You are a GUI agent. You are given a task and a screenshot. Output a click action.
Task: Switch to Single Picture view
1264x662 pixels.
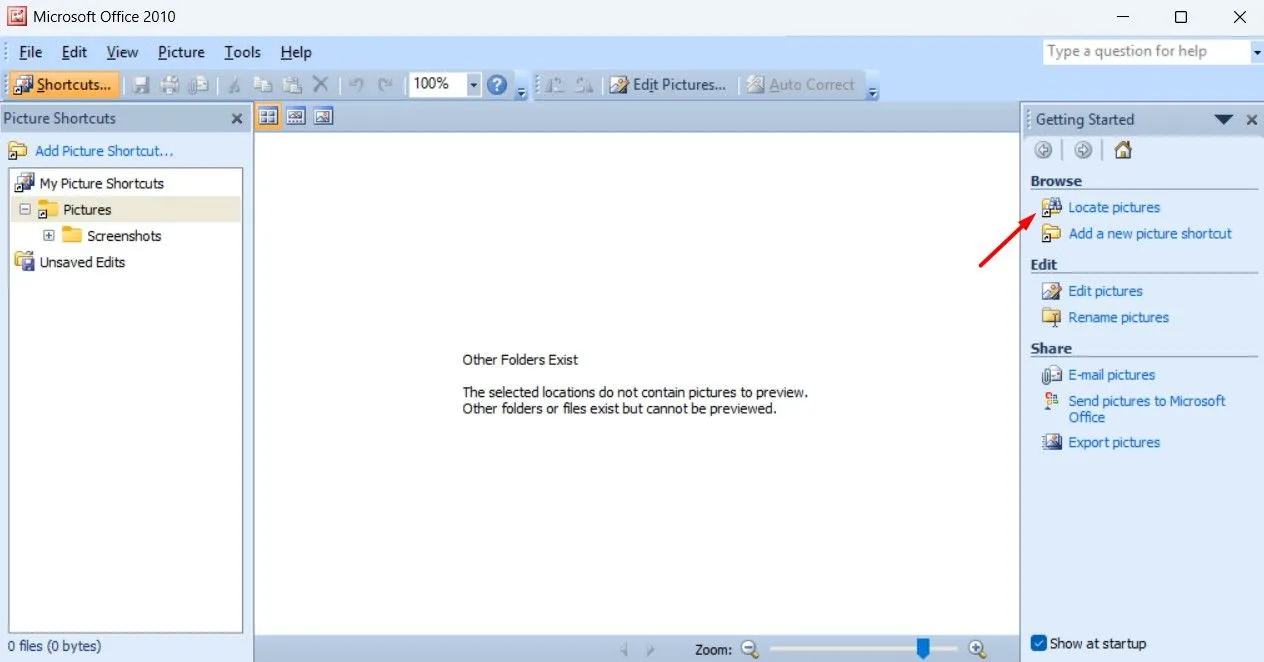point(321,116)
